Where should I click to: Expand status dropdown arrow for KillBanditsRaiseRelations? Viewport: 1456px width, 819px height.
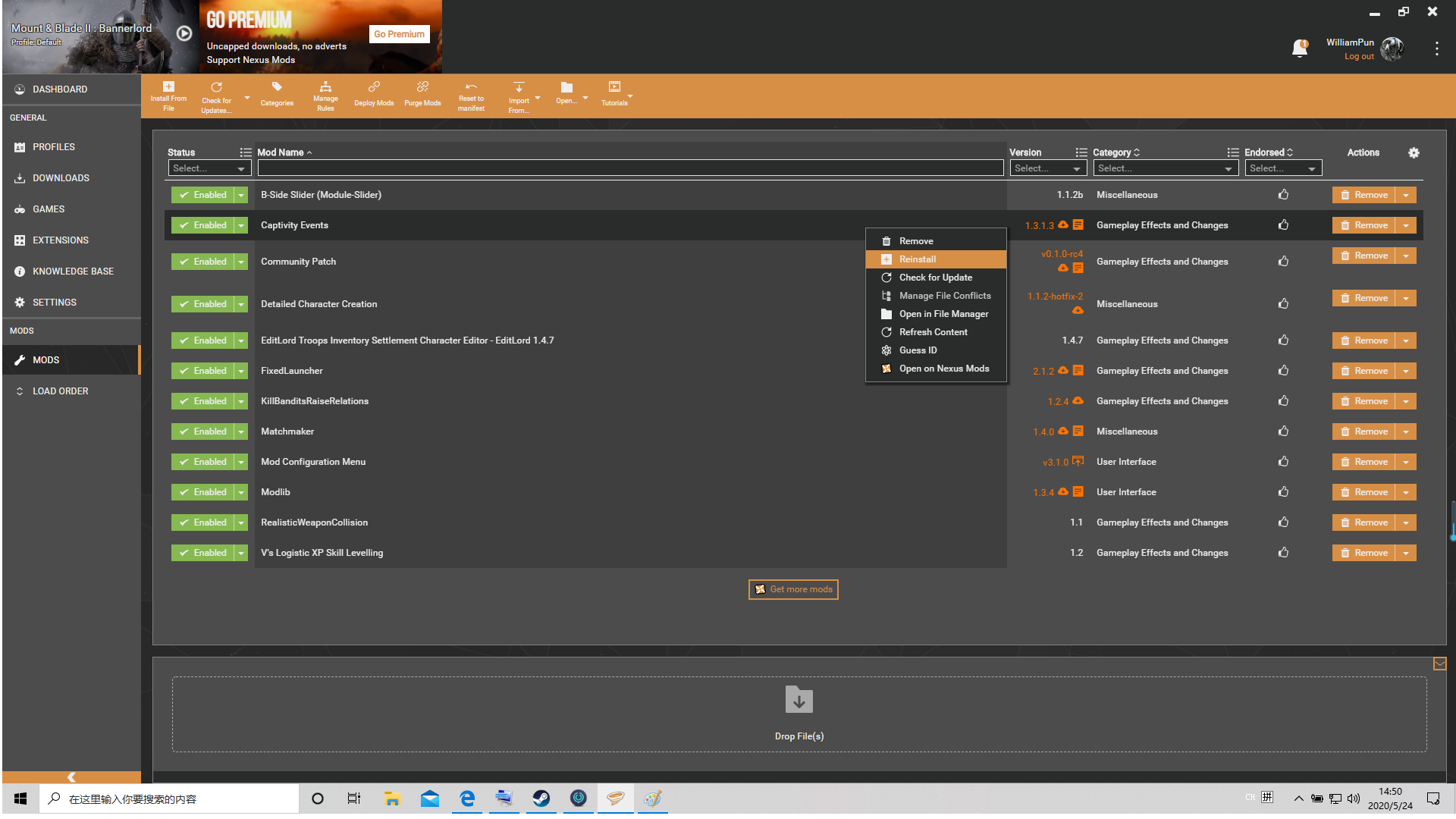click(241, 401)
